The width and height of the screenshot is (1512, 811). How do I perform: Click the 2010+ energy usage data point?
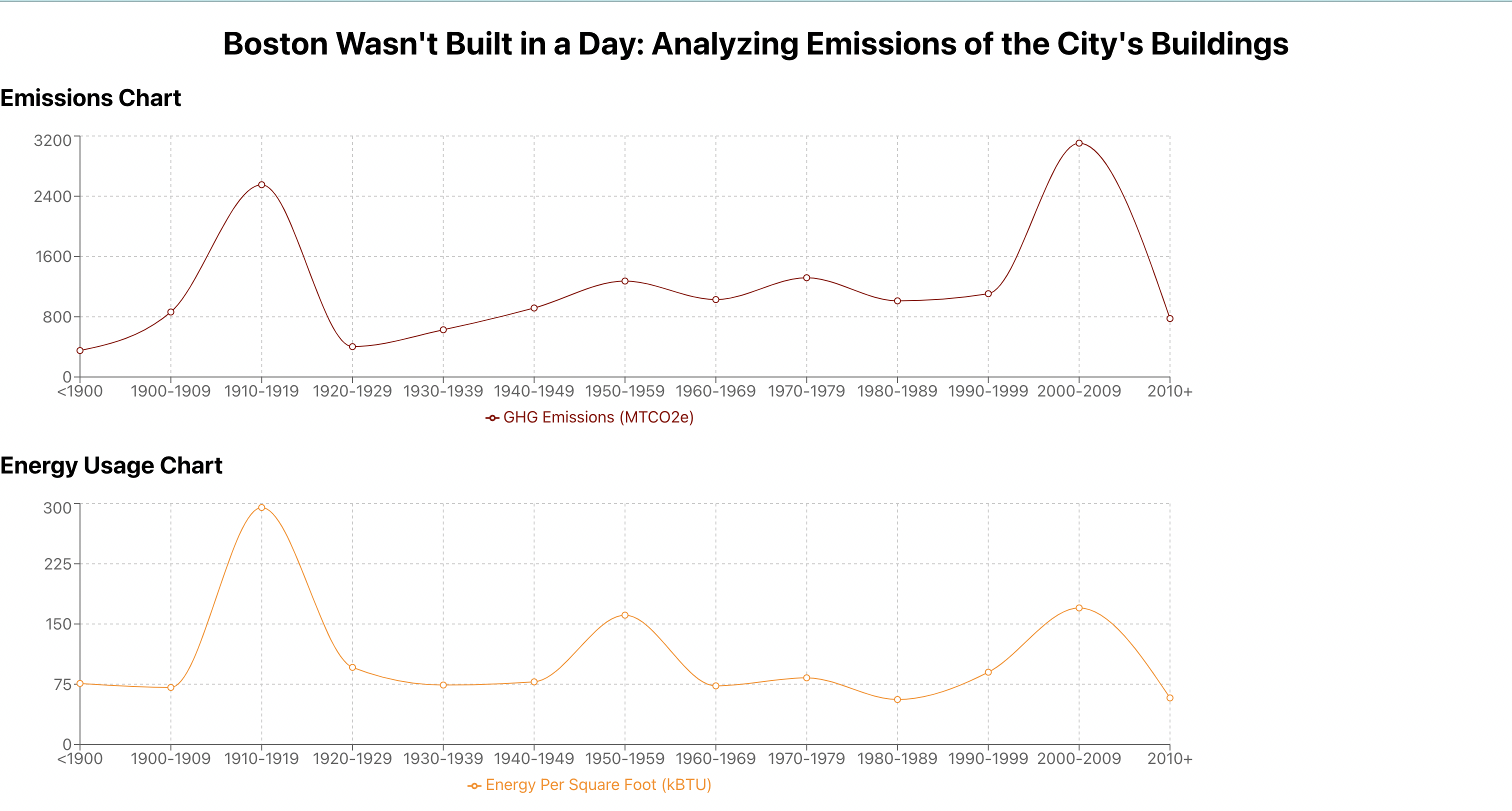pos(1170,698)
